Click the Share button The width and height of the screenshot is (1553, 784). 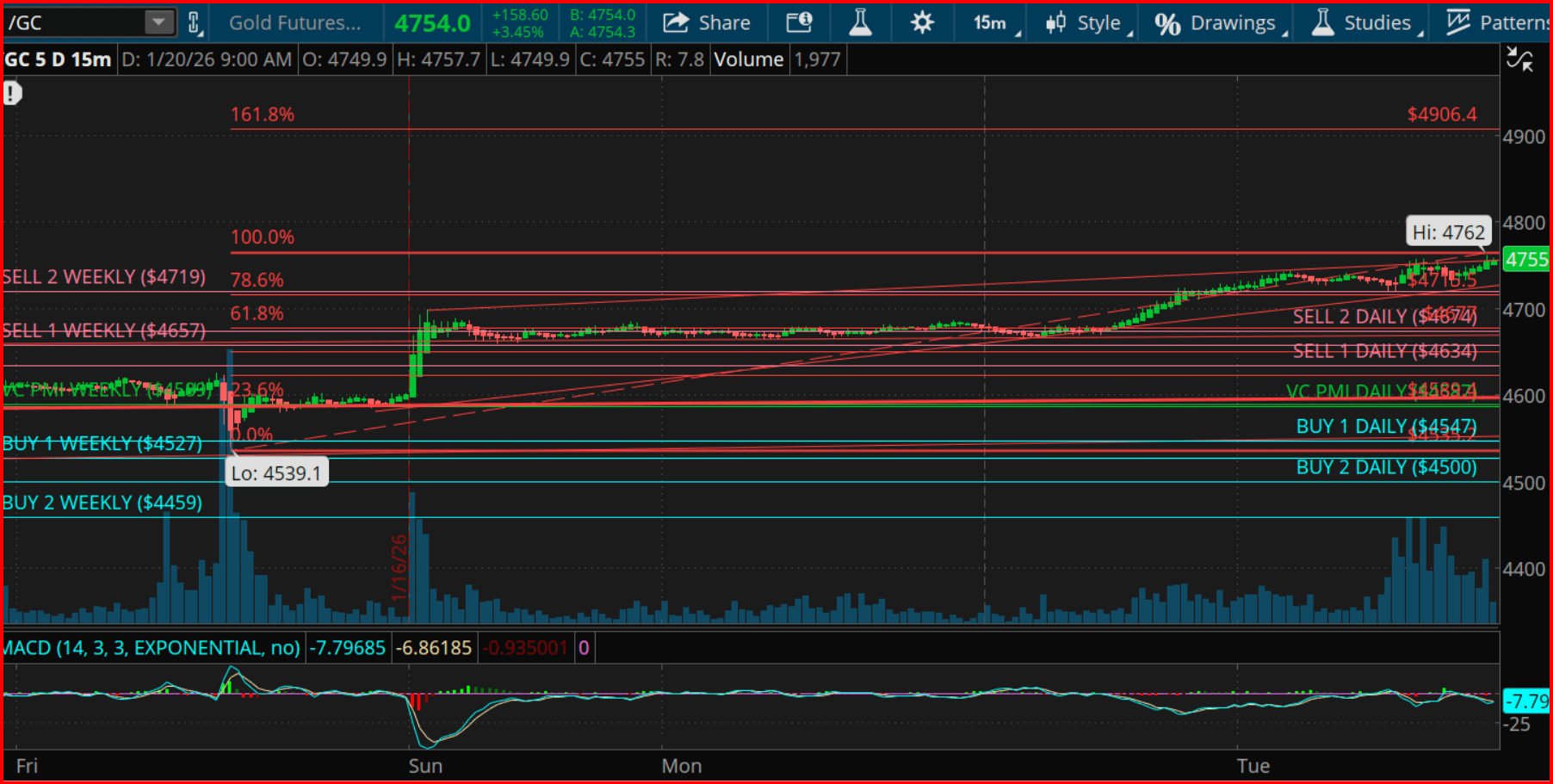pos(707,22)
